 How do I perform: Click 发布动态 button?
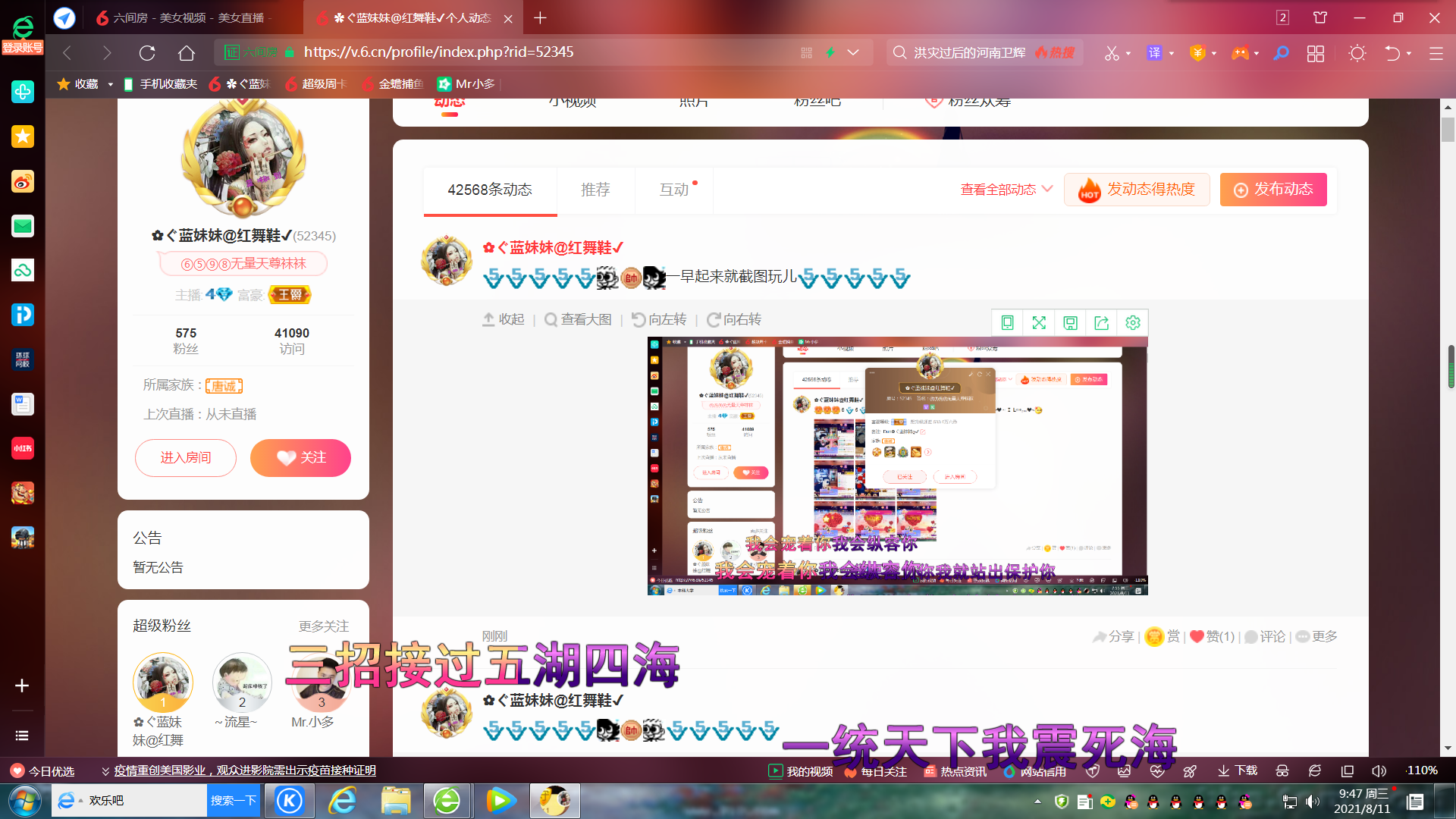[1273, 190]
